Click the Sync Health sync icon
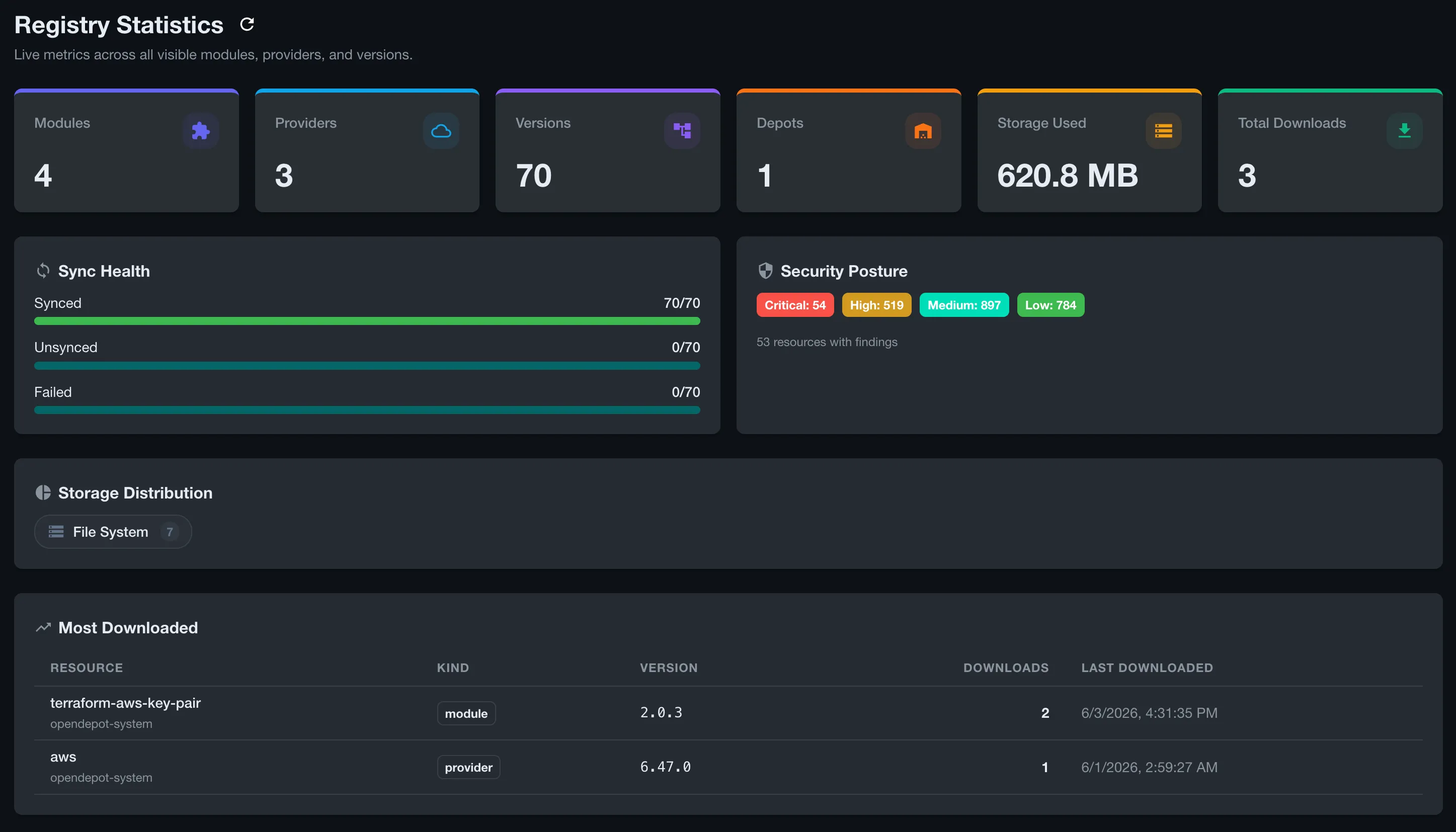This screenshot has height=832, width=1456. tap(43, 271)
